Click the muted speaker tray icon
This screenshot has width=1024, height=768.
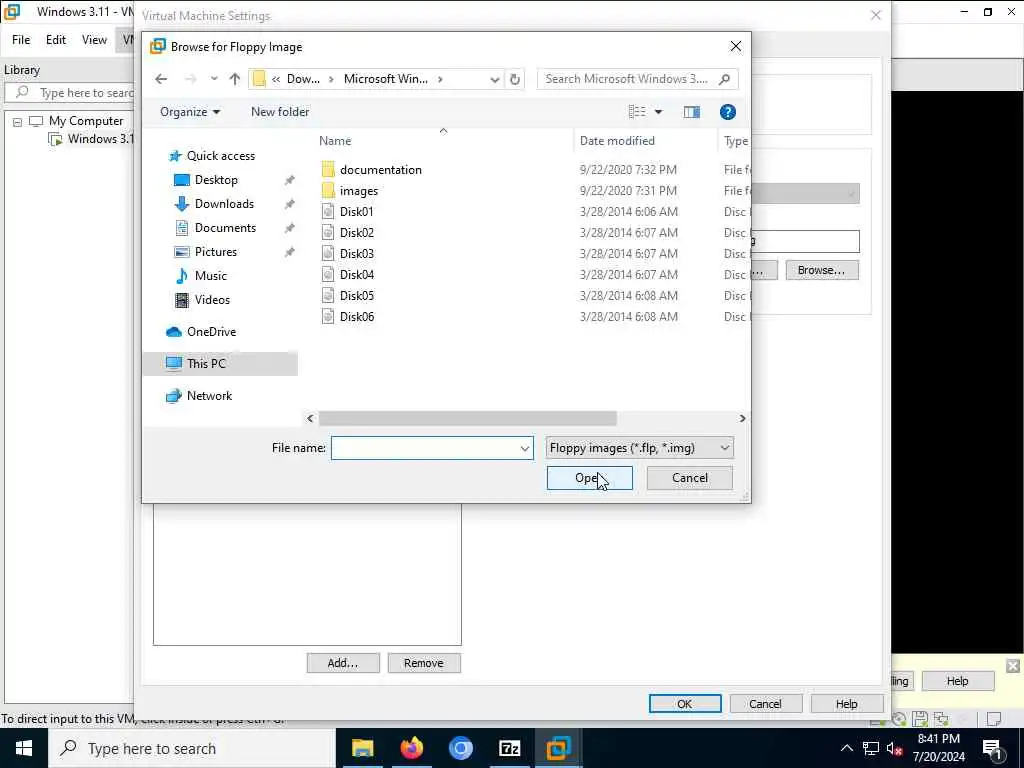point(895,749)
